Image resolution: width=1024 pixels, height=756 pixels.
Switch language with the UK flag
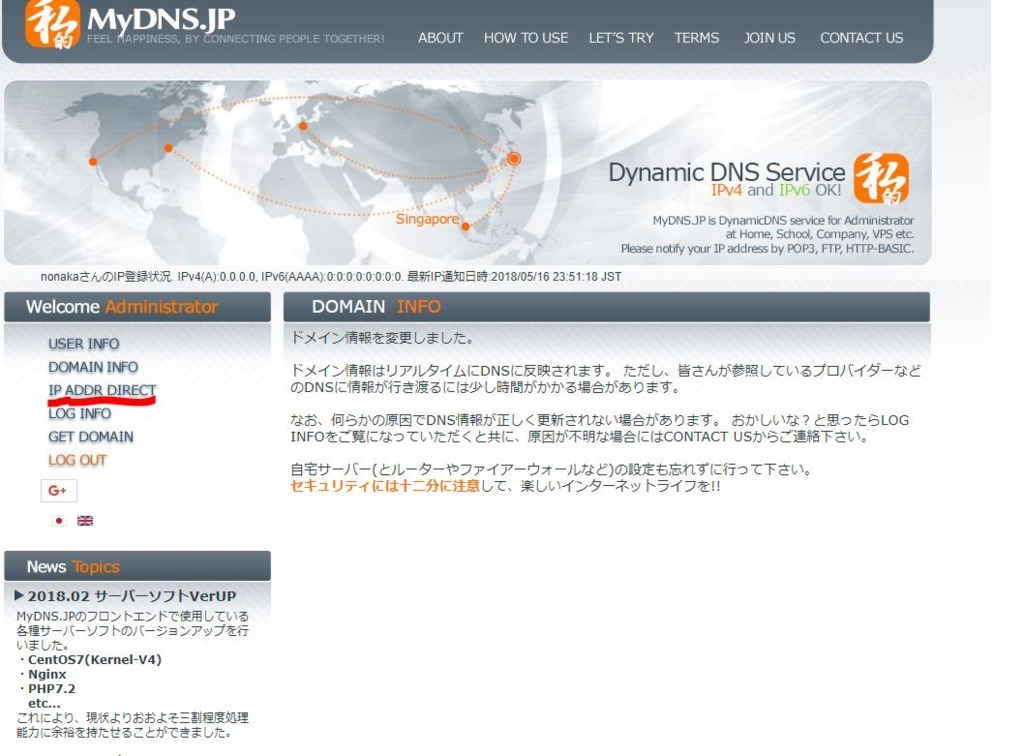click(x=85, y=520)
